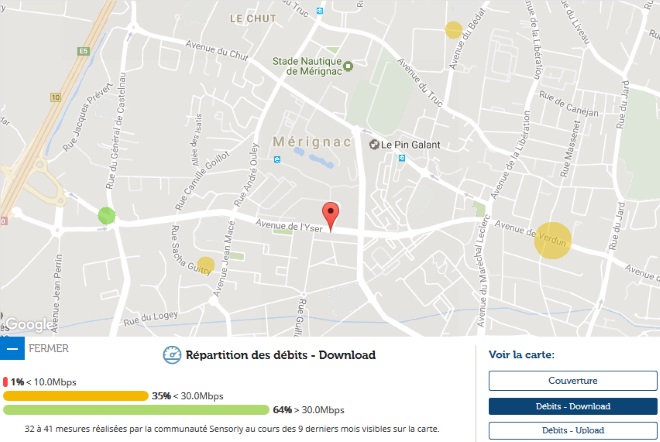This screenshot has width=660, height=442.
Task: Click the '35% < 30.0Mbps' label
Action: 187,396
